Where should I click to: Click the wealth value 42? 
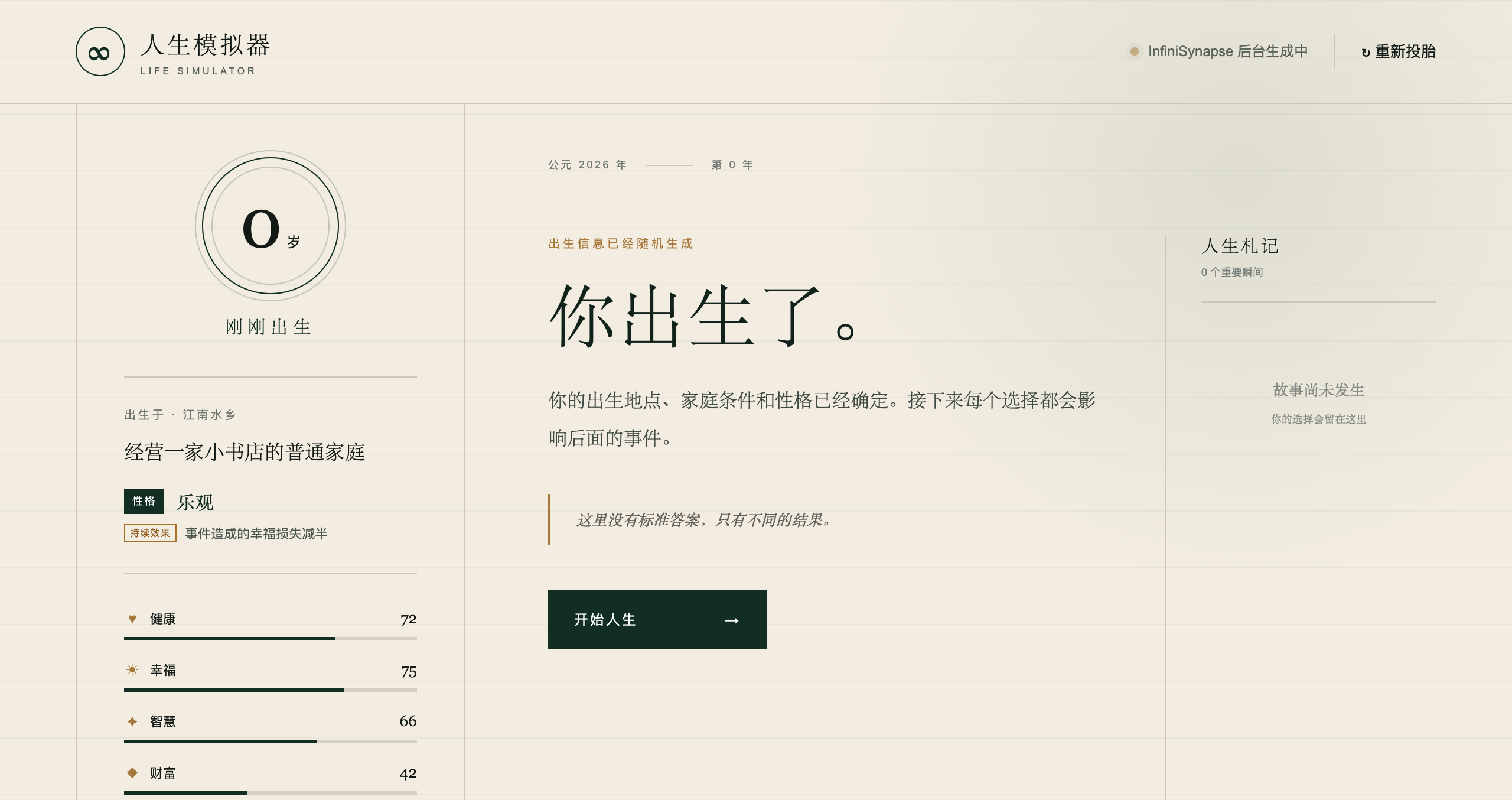click(408, 773)
